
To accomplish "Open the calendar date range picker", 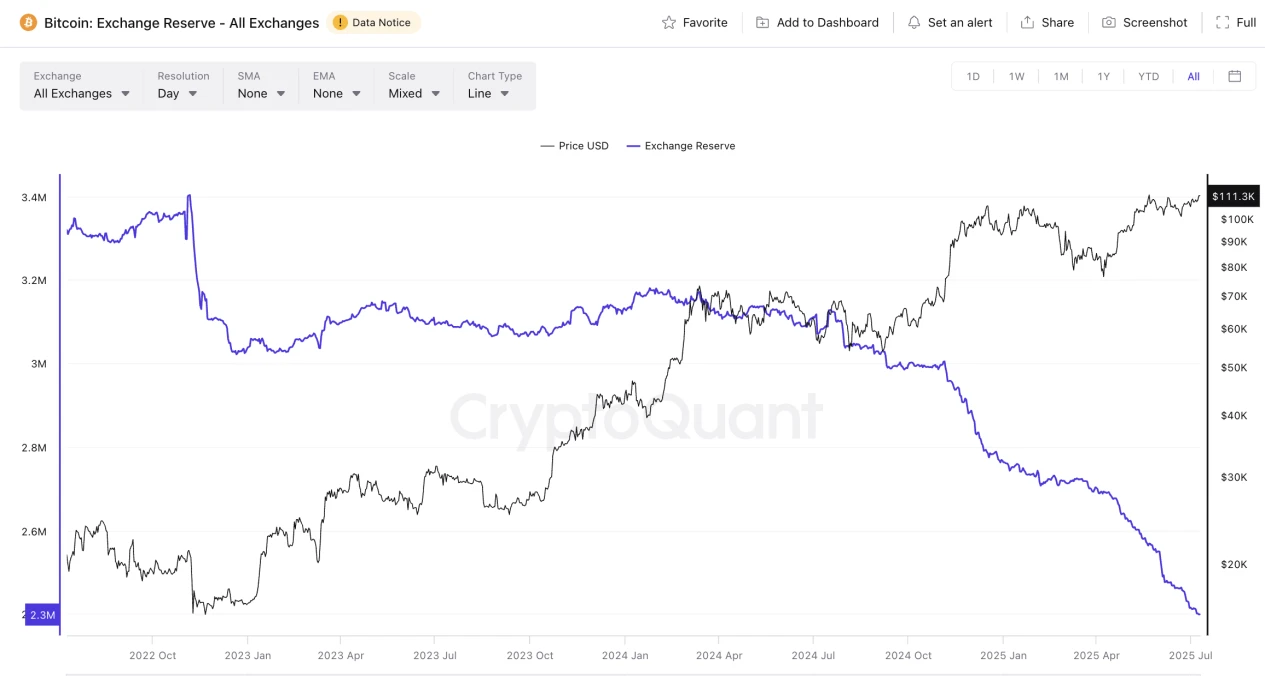I will click(1235, 76).
